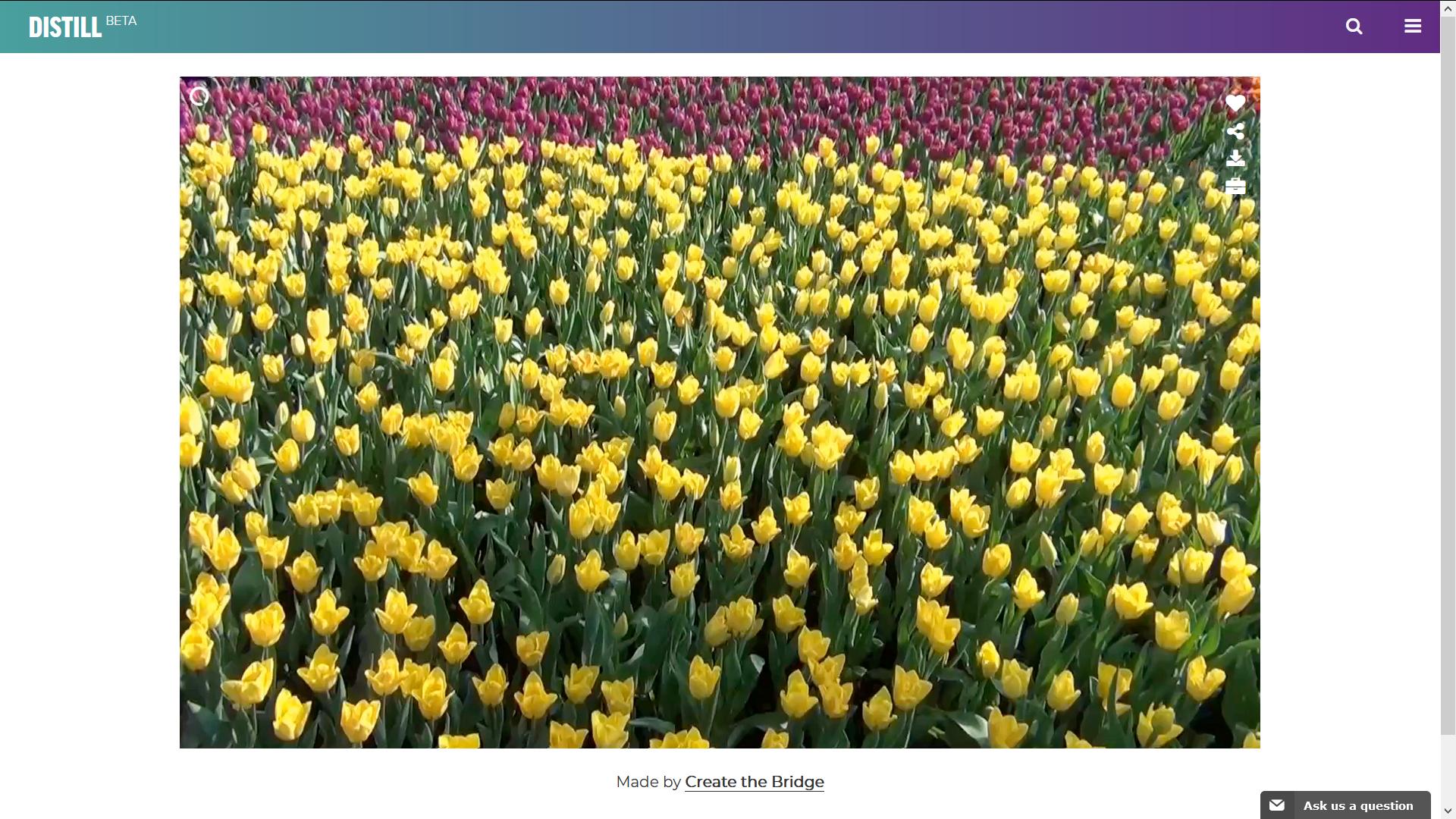Viewport: 1456px width, 819px height.
Task: Click the share icon on video
Action: [x=1235, y=131]
